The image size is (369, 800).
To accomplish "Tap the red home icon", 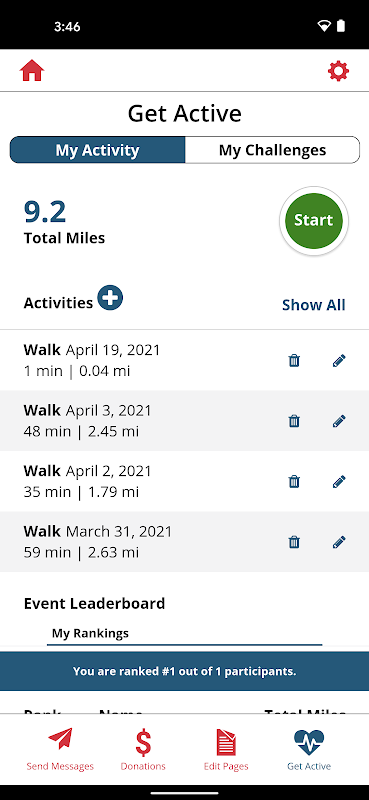I will pyautogui.click(x=32, y=71).
